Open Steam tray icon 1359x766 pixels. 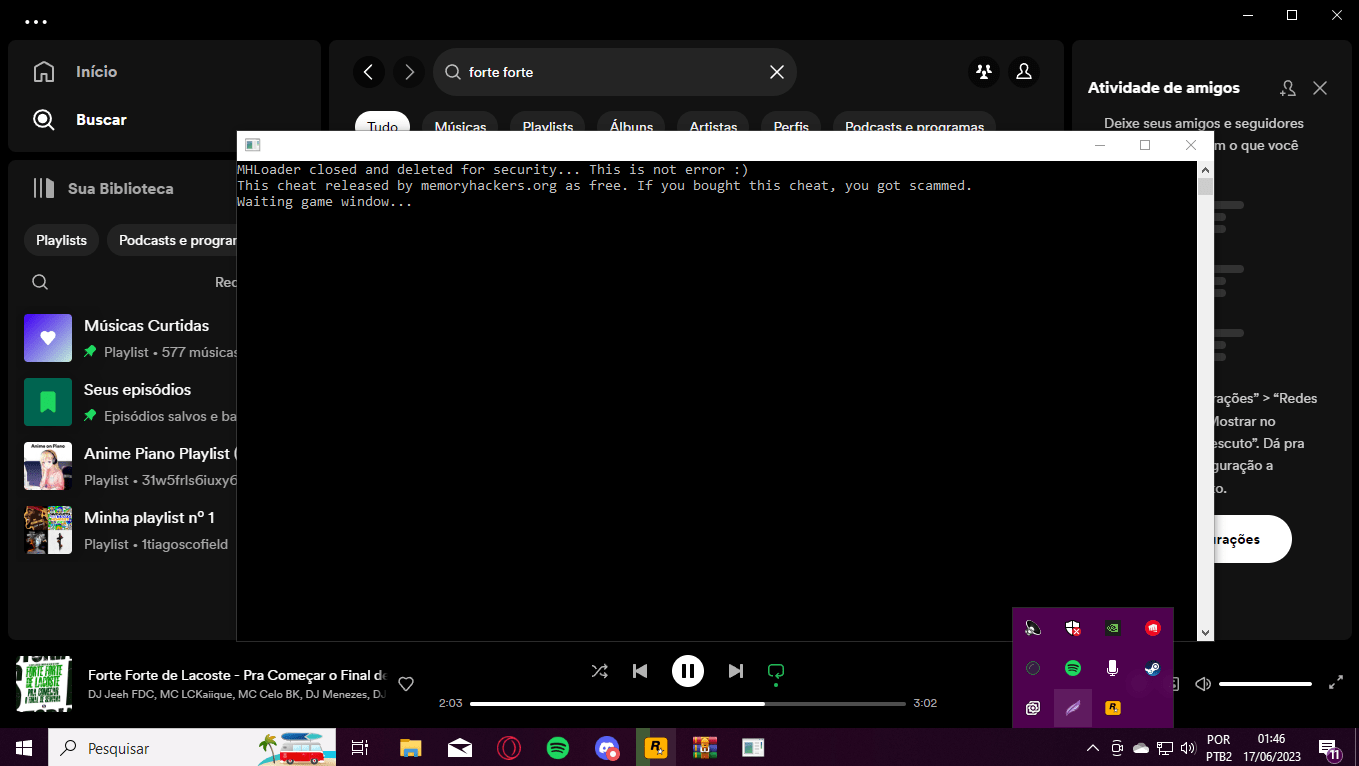[1152, 668]
